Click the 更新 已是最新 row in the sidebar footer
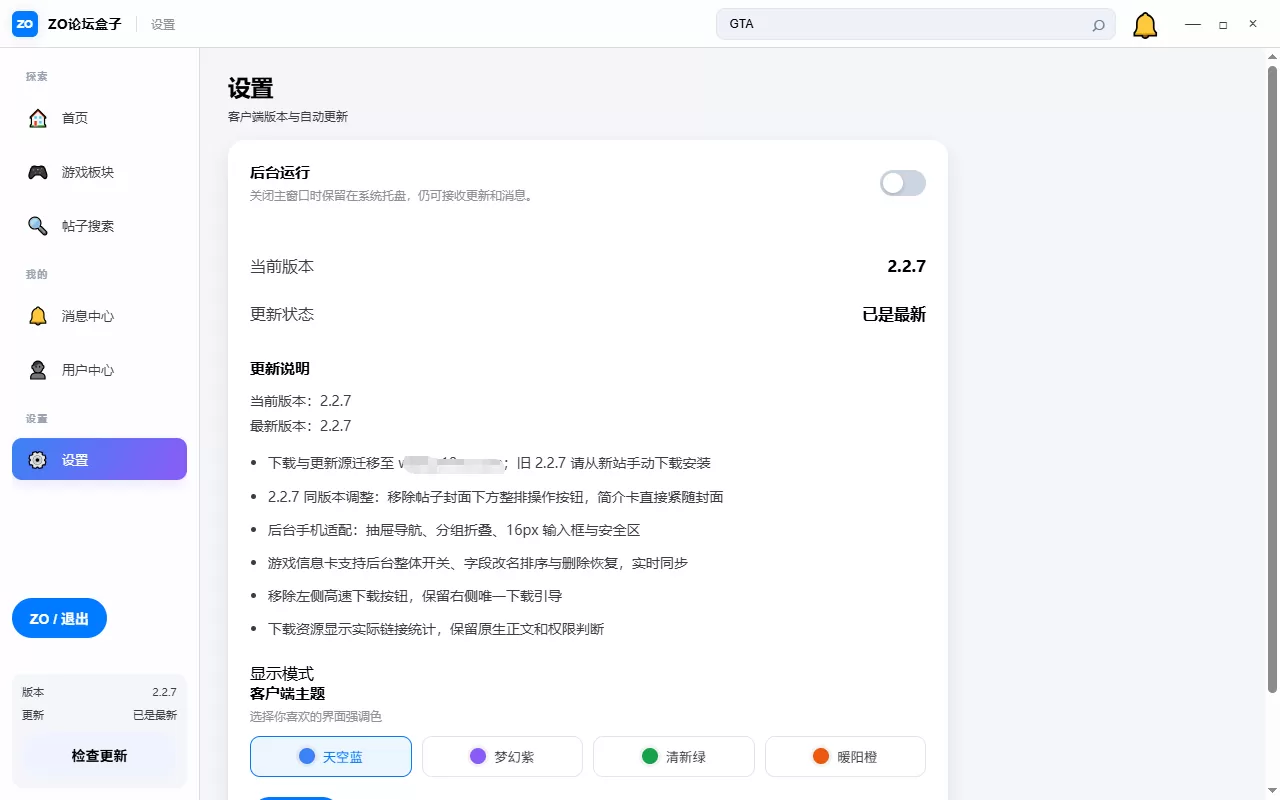The height and width of the screenshot is (800, 1280). pos(99,715)
